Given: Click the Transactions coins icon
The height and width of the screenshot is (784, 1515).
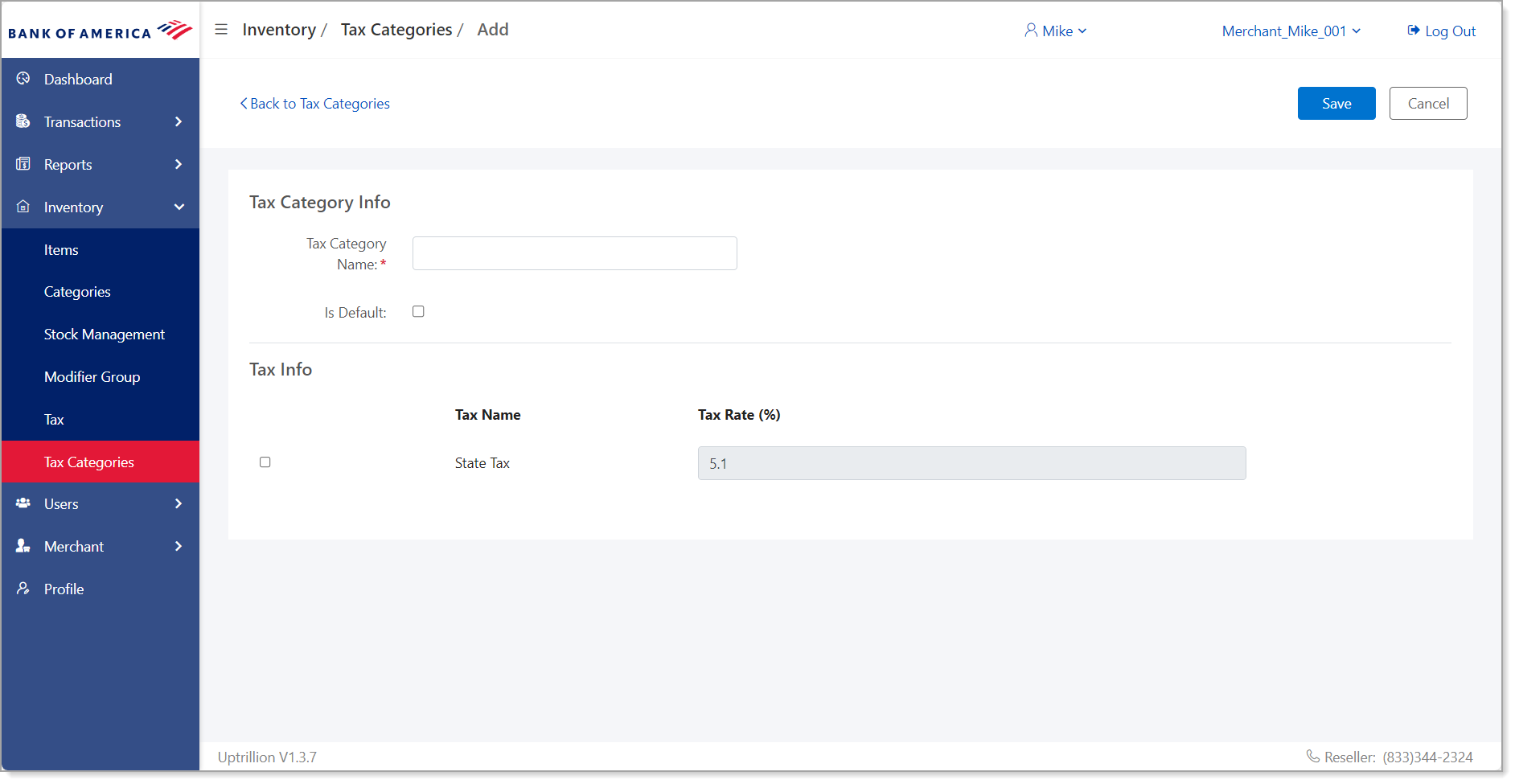Looking at the screenshot, I should coord(23,121).
